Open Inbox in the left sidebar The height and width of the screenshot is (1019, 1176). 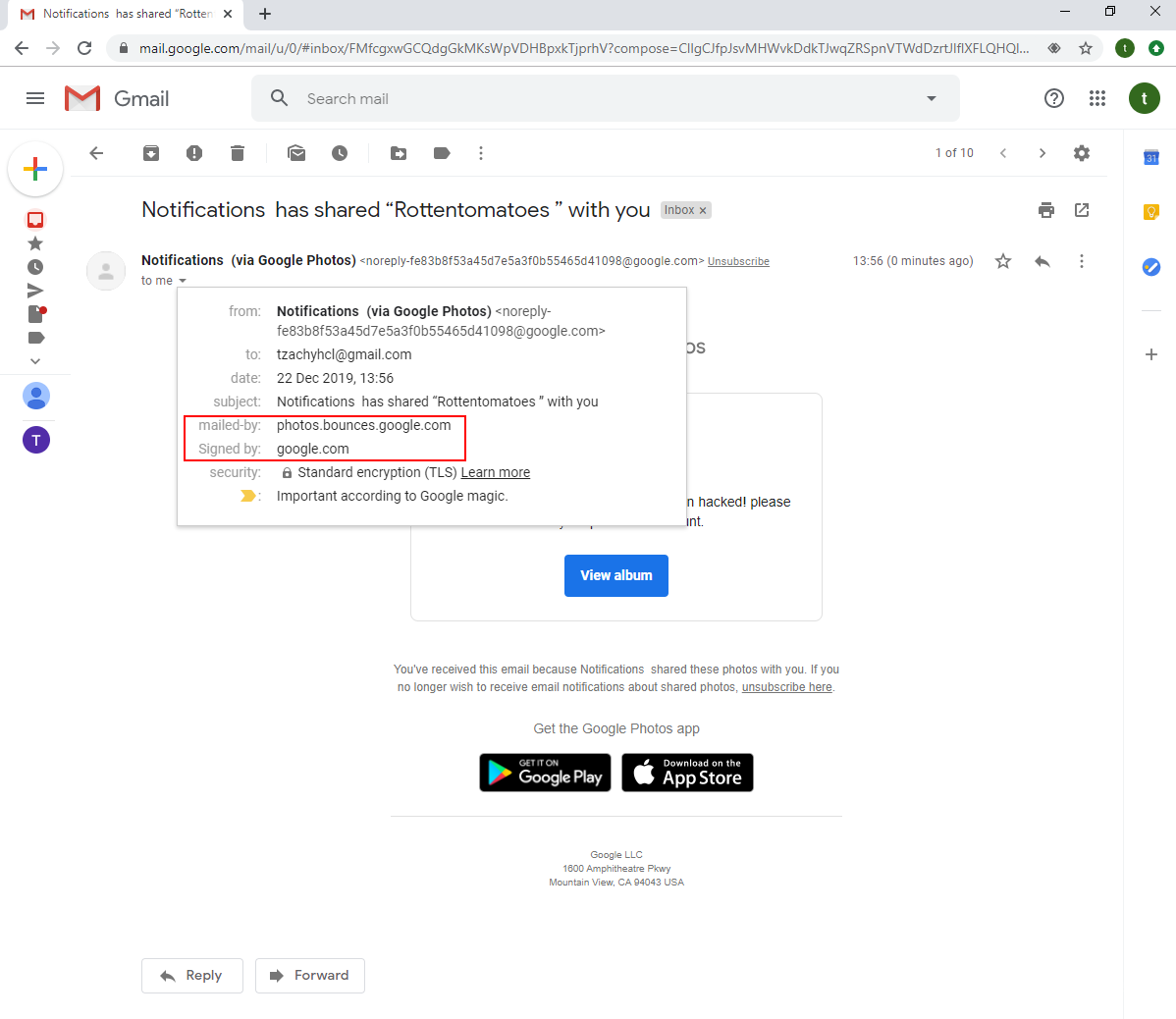point(35,220)
